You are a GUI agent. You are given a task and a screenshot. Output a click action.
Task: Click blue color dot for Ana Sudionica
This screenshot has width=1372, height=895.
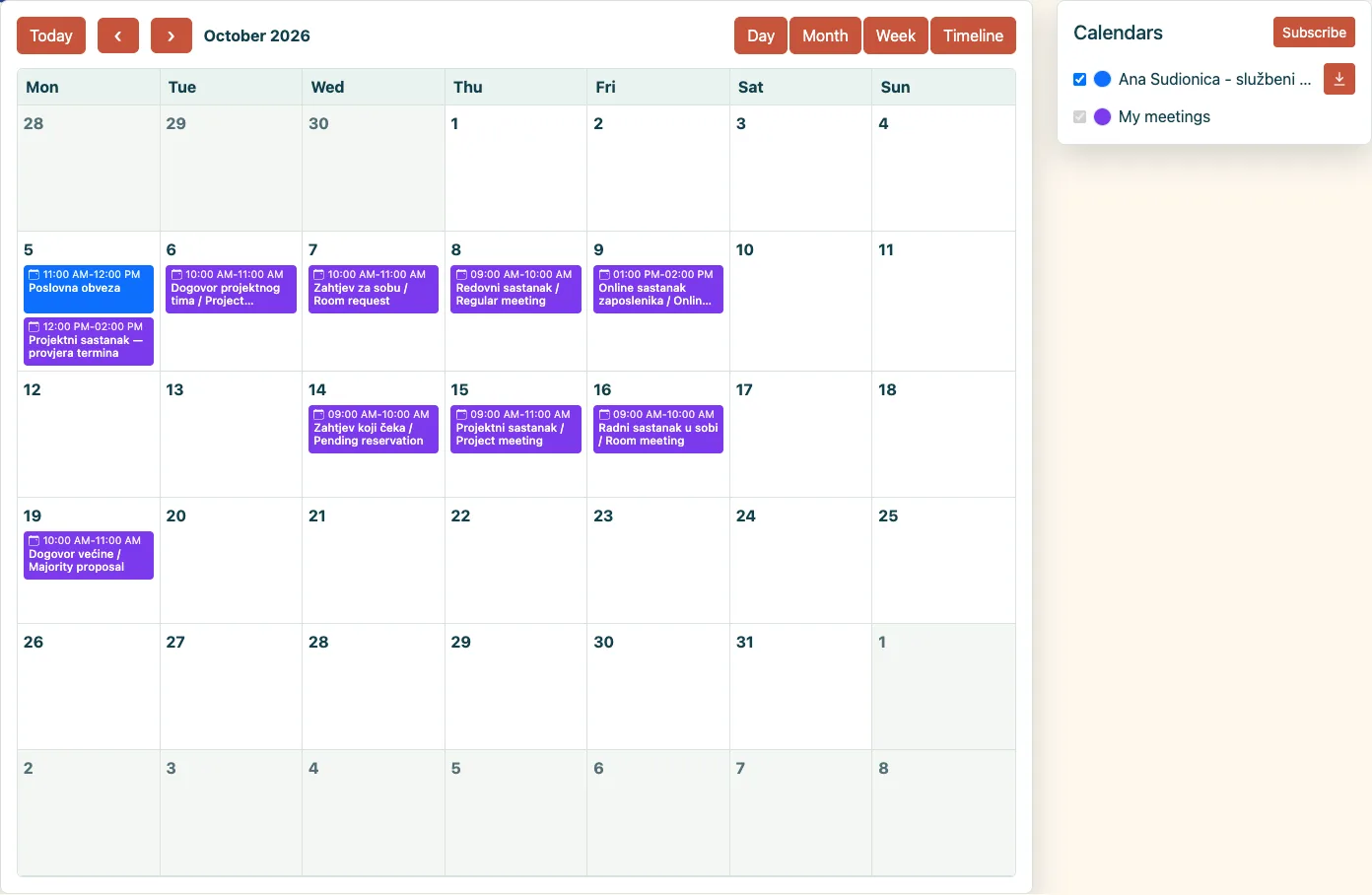point(1103,79)
